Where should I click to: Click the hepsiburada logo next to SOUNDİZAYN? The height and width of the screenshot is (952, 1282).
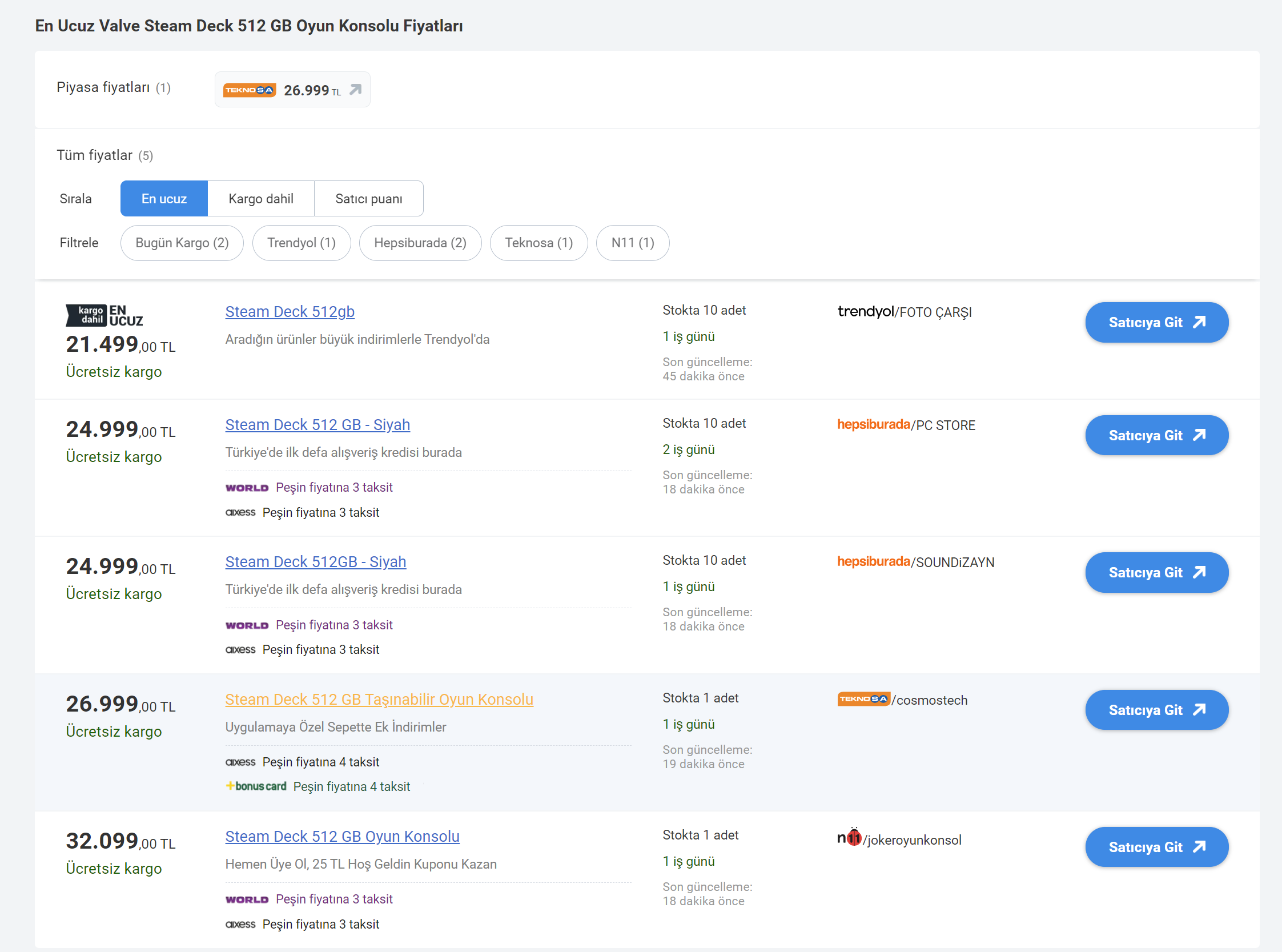pyautogui.click(x=874, y=563)
